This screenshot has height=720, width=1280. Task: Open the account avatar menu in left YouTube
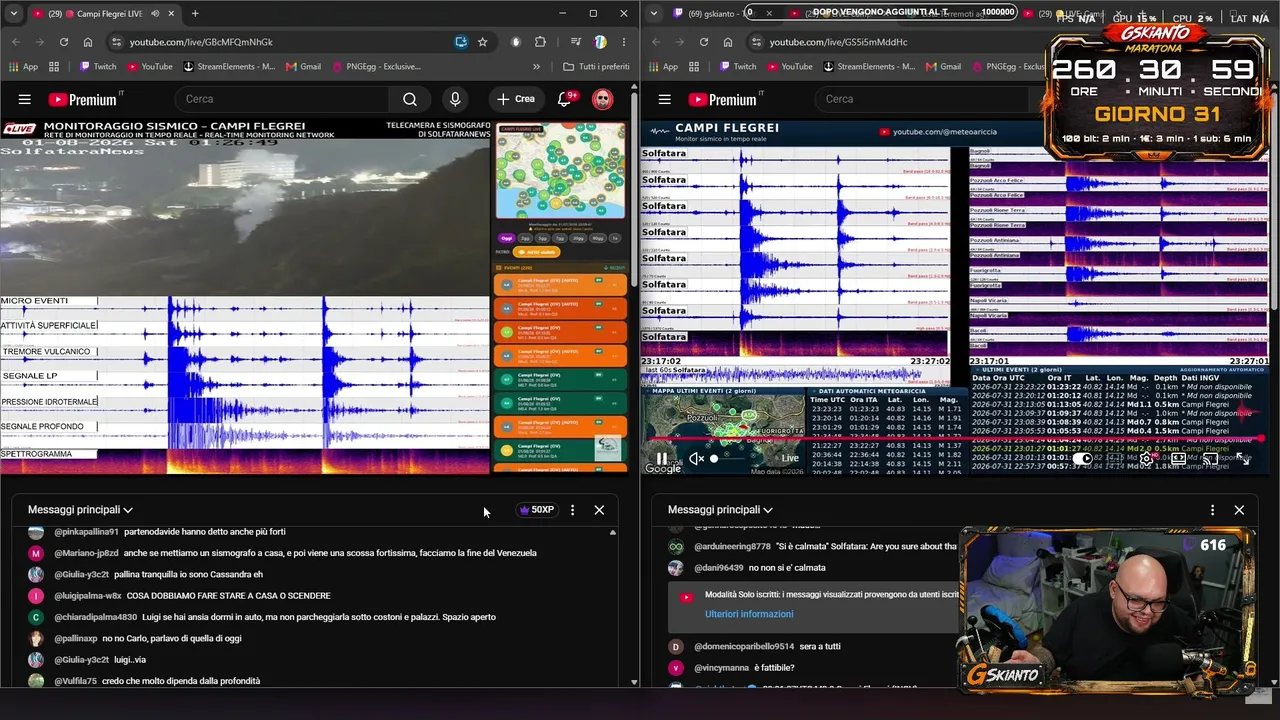602,99
